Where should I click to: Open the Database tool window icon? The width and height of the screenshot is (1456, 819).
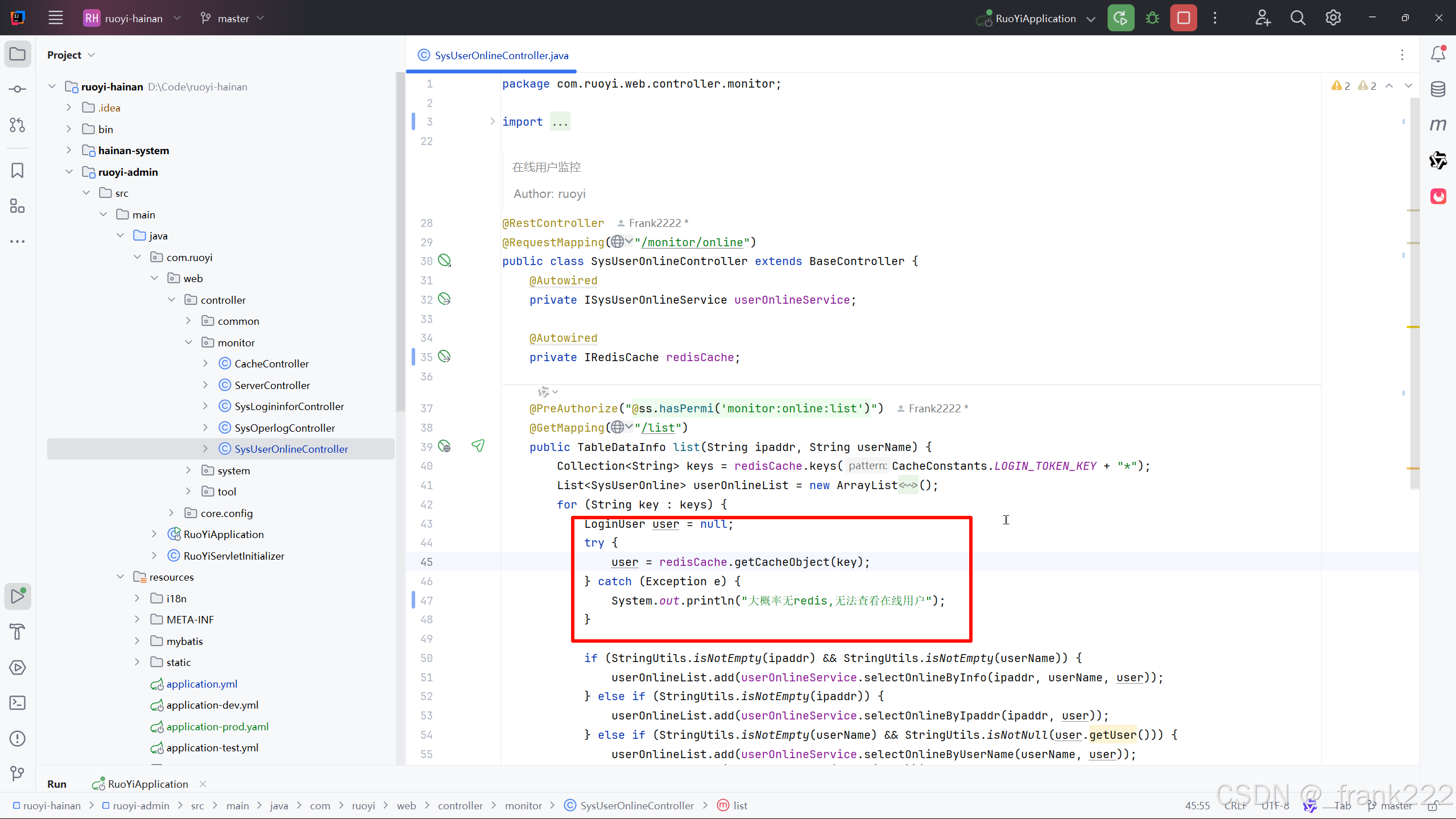[x=1438, y=89]
